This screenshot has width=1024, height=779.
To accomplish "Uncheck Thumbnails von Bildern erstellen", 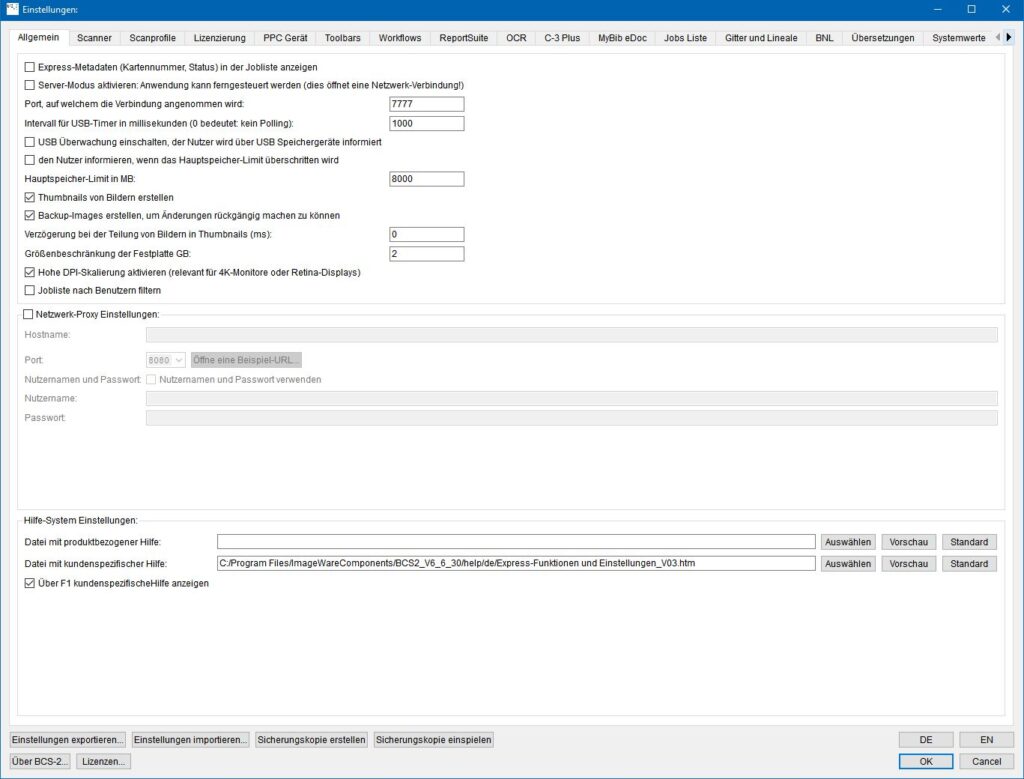I will click(29, 197).
